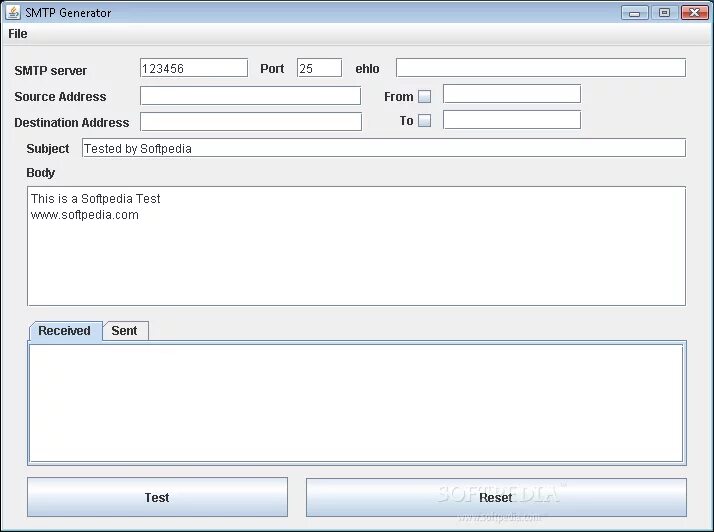Click inside the Body text area

tap(356, 246)
